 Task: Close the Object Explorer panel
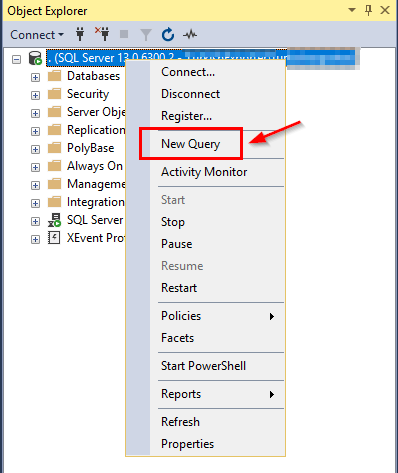385,10
